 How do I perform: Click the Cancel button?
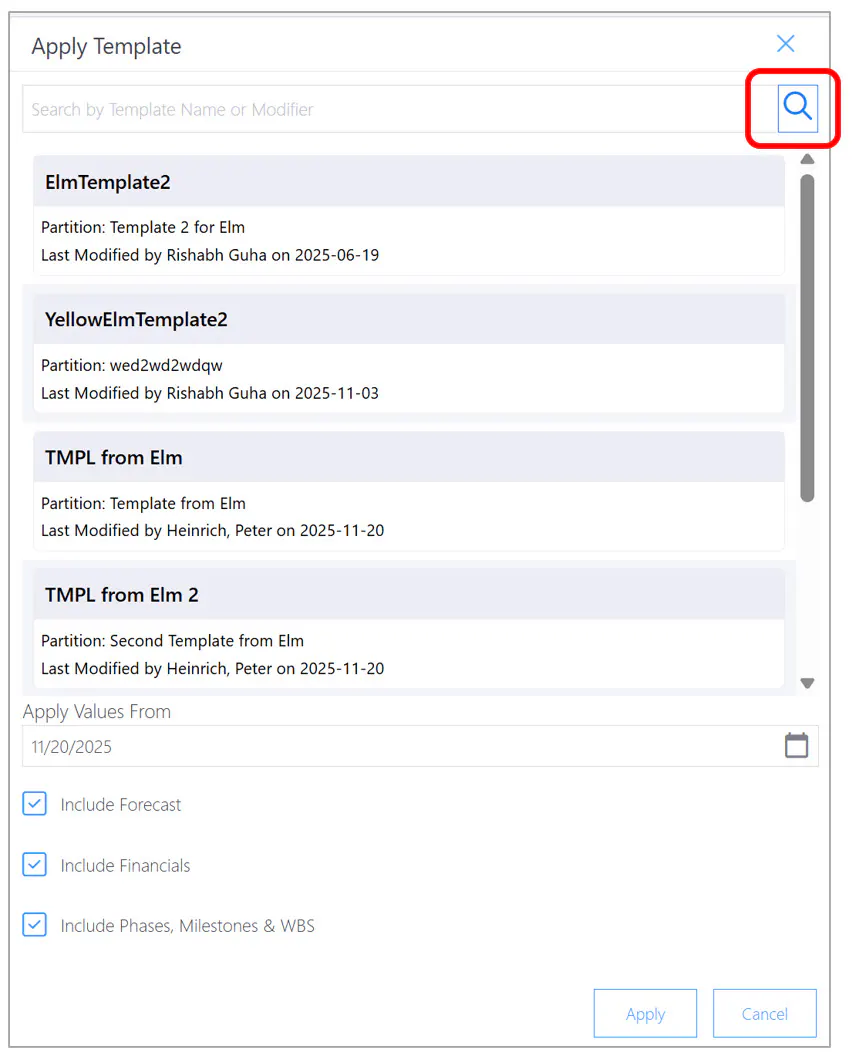coord(764,1014)
